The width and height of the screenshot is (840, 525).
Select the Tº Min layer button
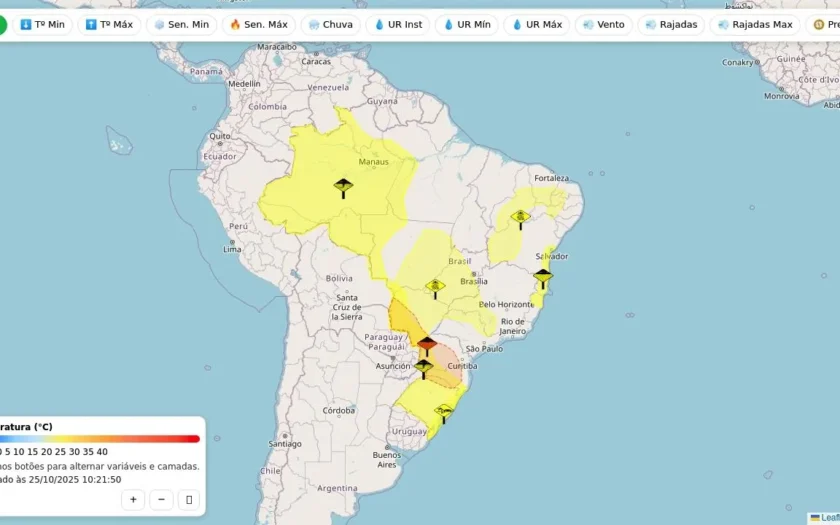[x=42, y=25]
